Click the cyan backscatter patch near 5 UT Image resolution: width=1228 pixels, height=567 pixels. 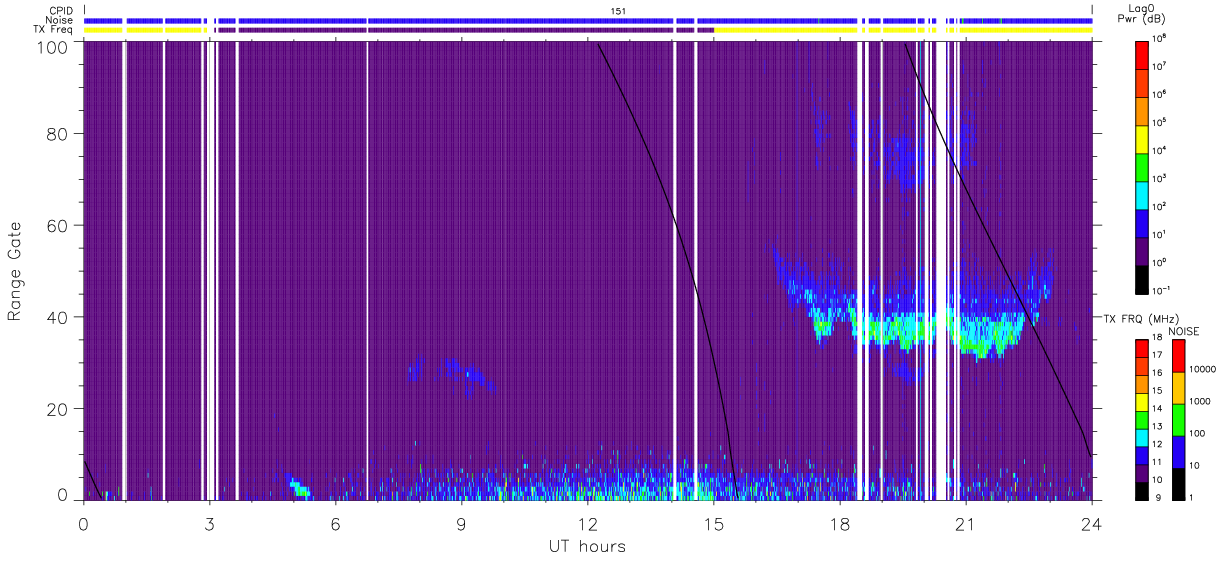pos(299,488)
